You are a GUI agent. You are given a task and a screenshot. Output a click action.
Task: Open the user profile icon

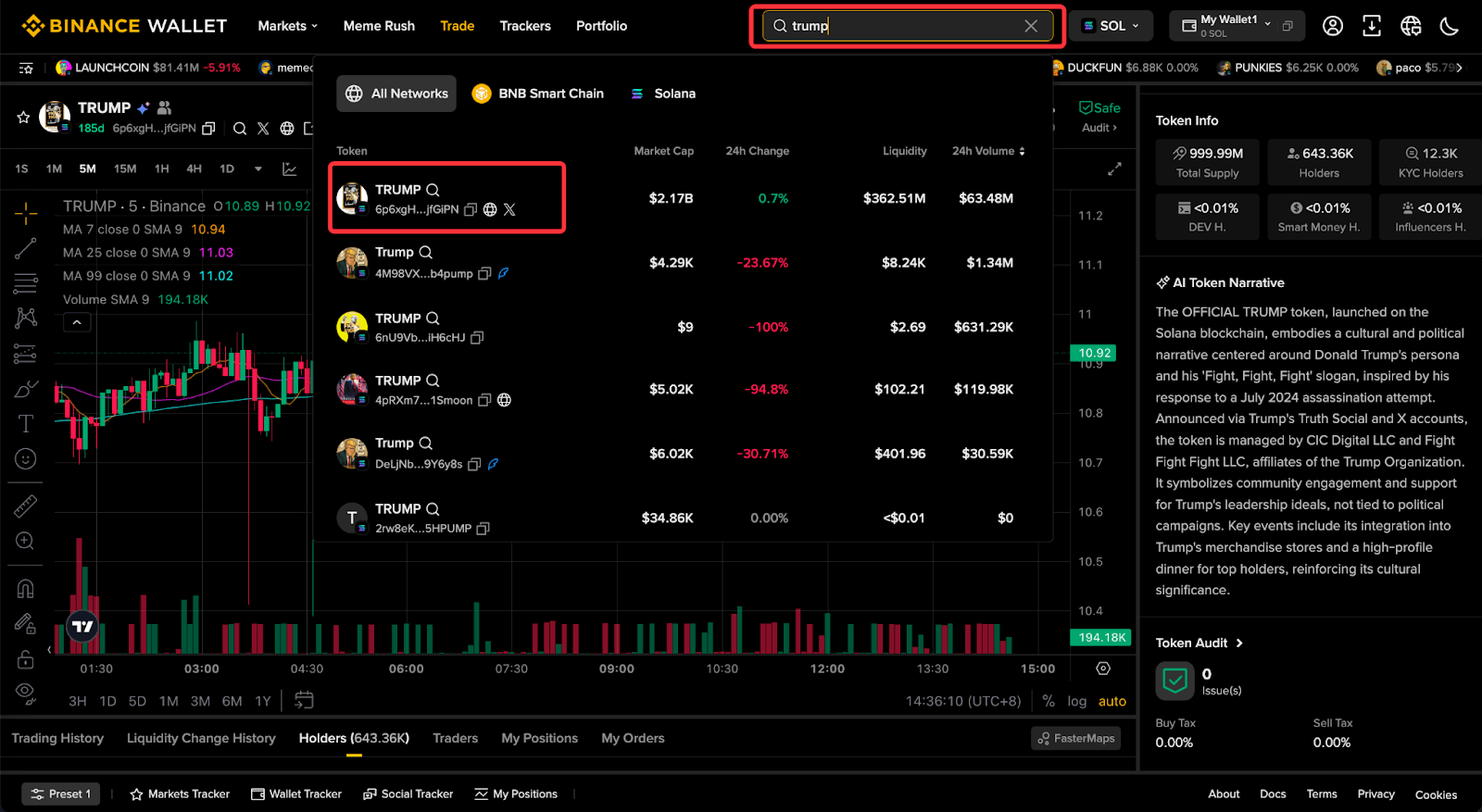(x=1333, y=26)
